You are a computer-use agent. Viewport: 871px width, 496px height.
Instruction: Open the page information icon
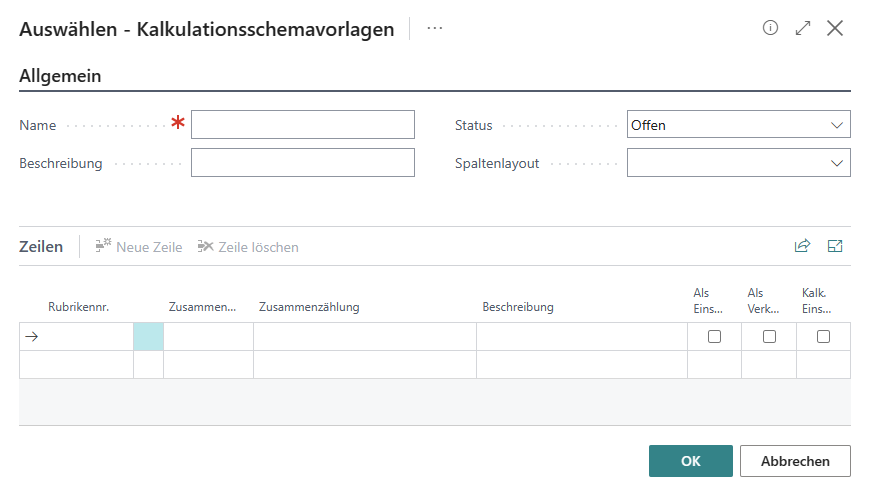770,28
